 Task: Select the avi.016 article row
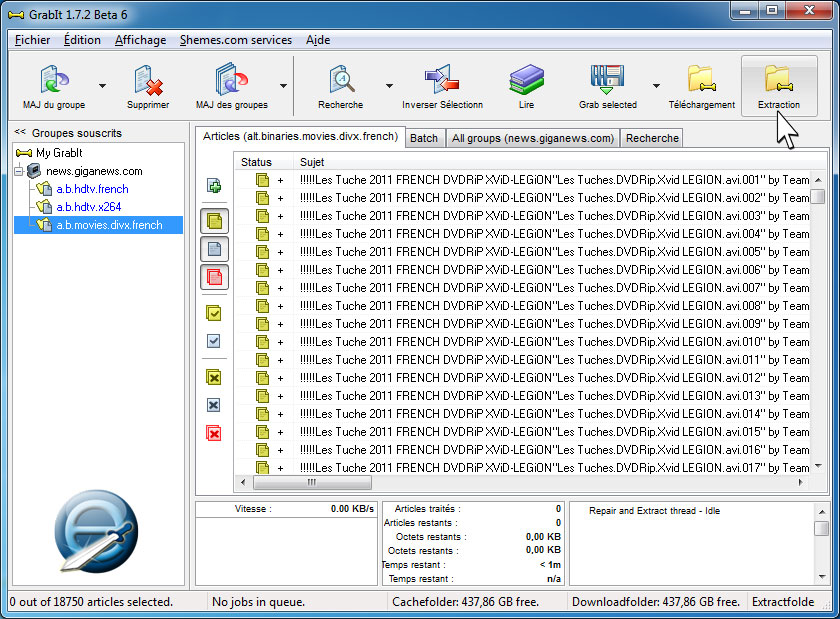[x=522, y=450]
